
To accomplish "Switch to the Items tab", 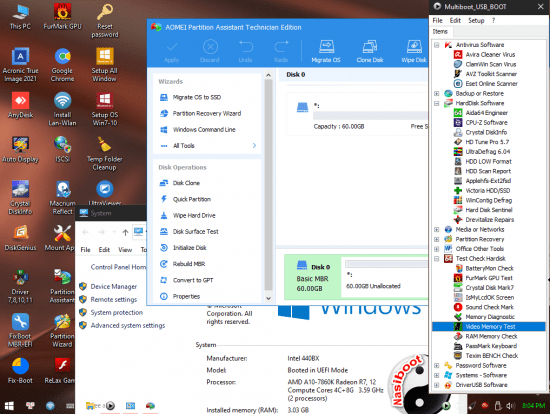I will point(440,32).
